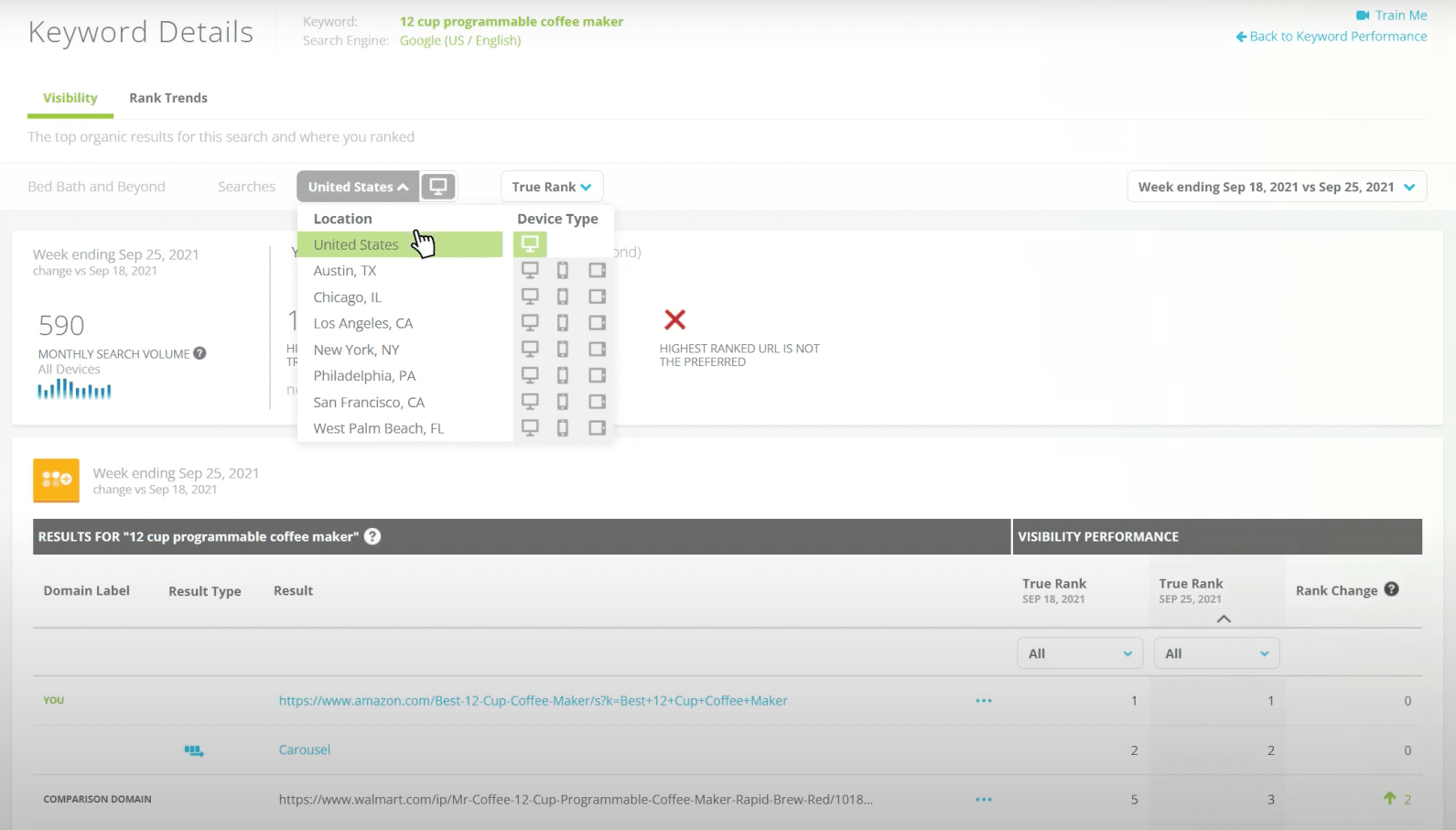The width and height of the screenshot is (1456, 830).
Task: Select mobile device for Philadelphia, PA
Action: point(563,375)
